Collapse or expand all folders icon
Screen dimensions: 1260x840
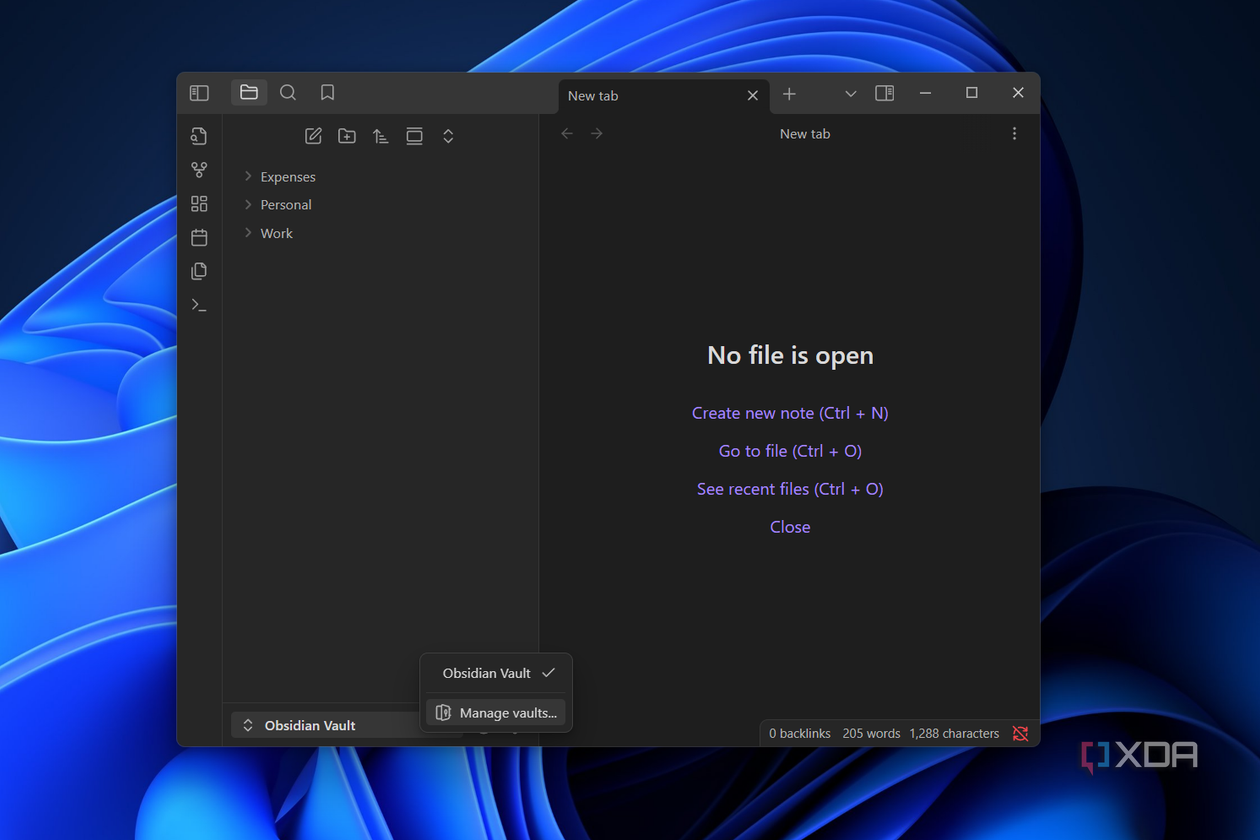point(448,136)
